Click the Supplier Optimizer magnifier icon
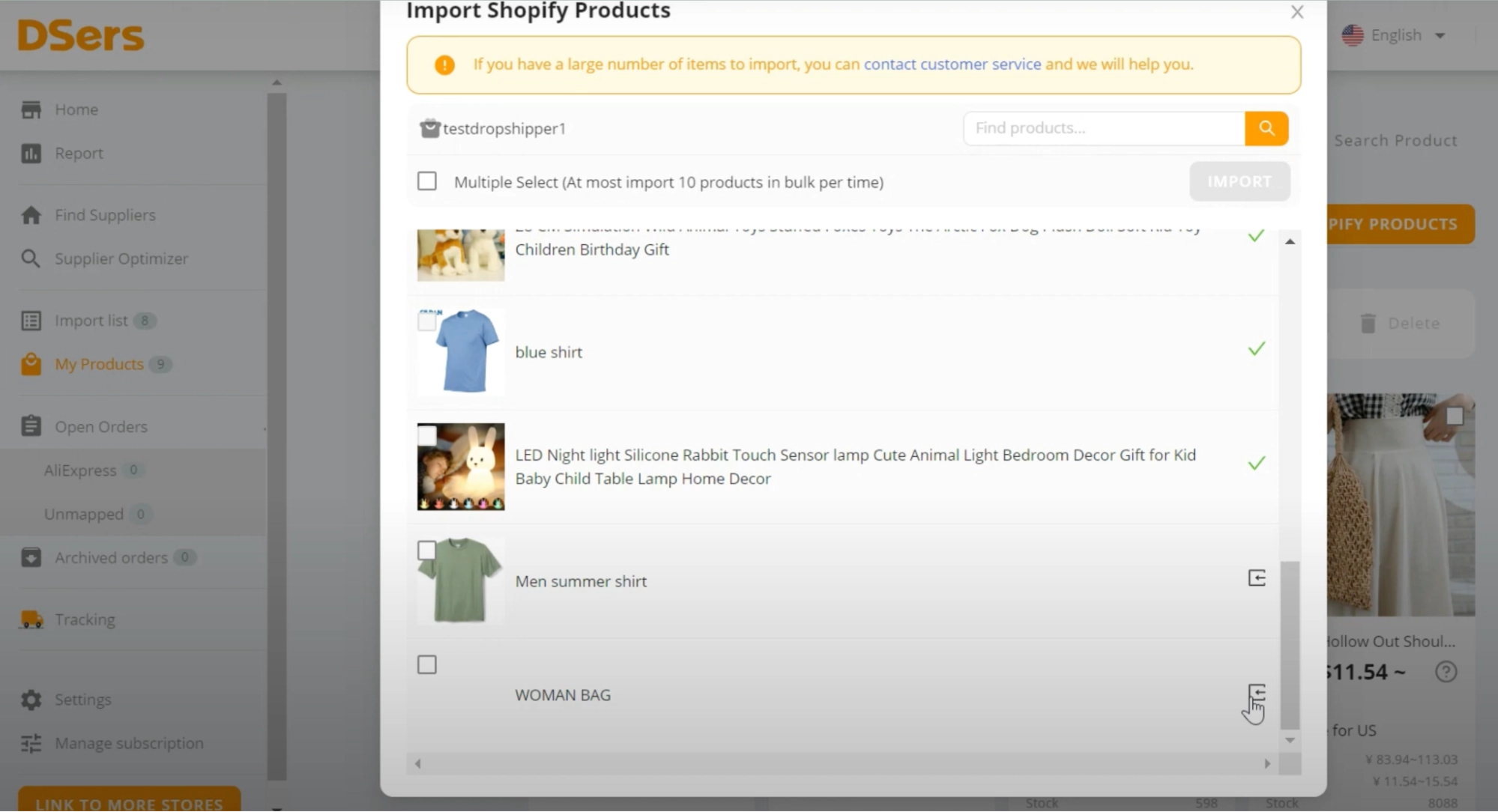The height and width of the screenshot is (812, 1498). (x=31, y=258)
